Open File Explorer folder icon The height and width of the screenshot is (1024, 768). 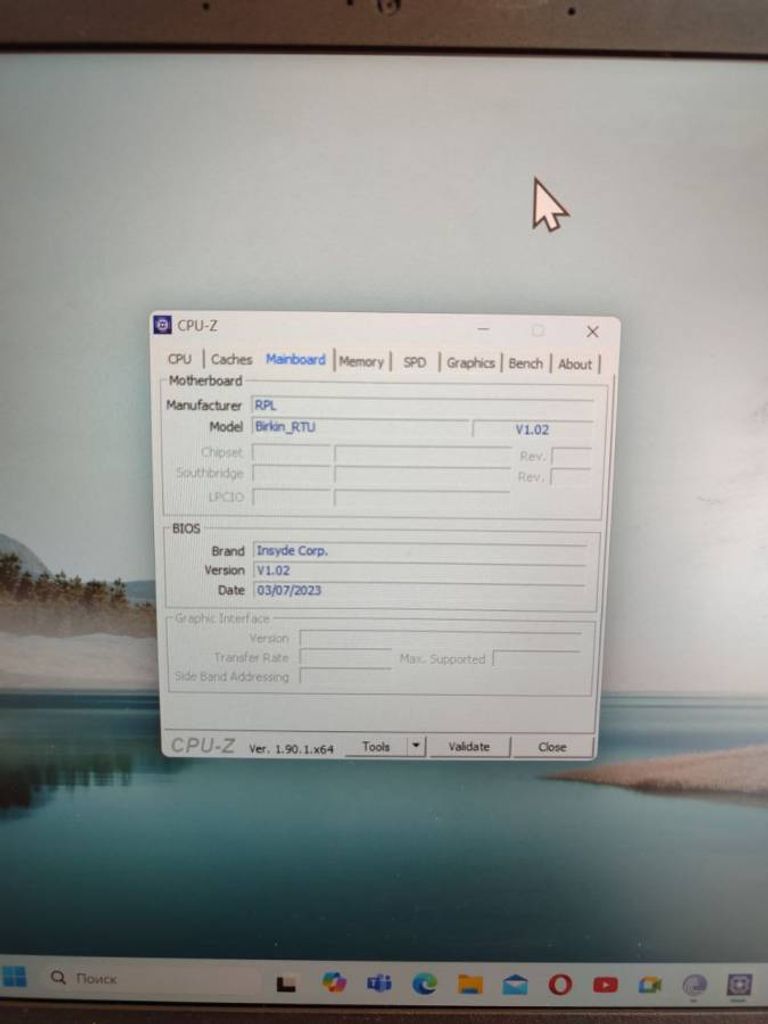click(x=470, y=984)
